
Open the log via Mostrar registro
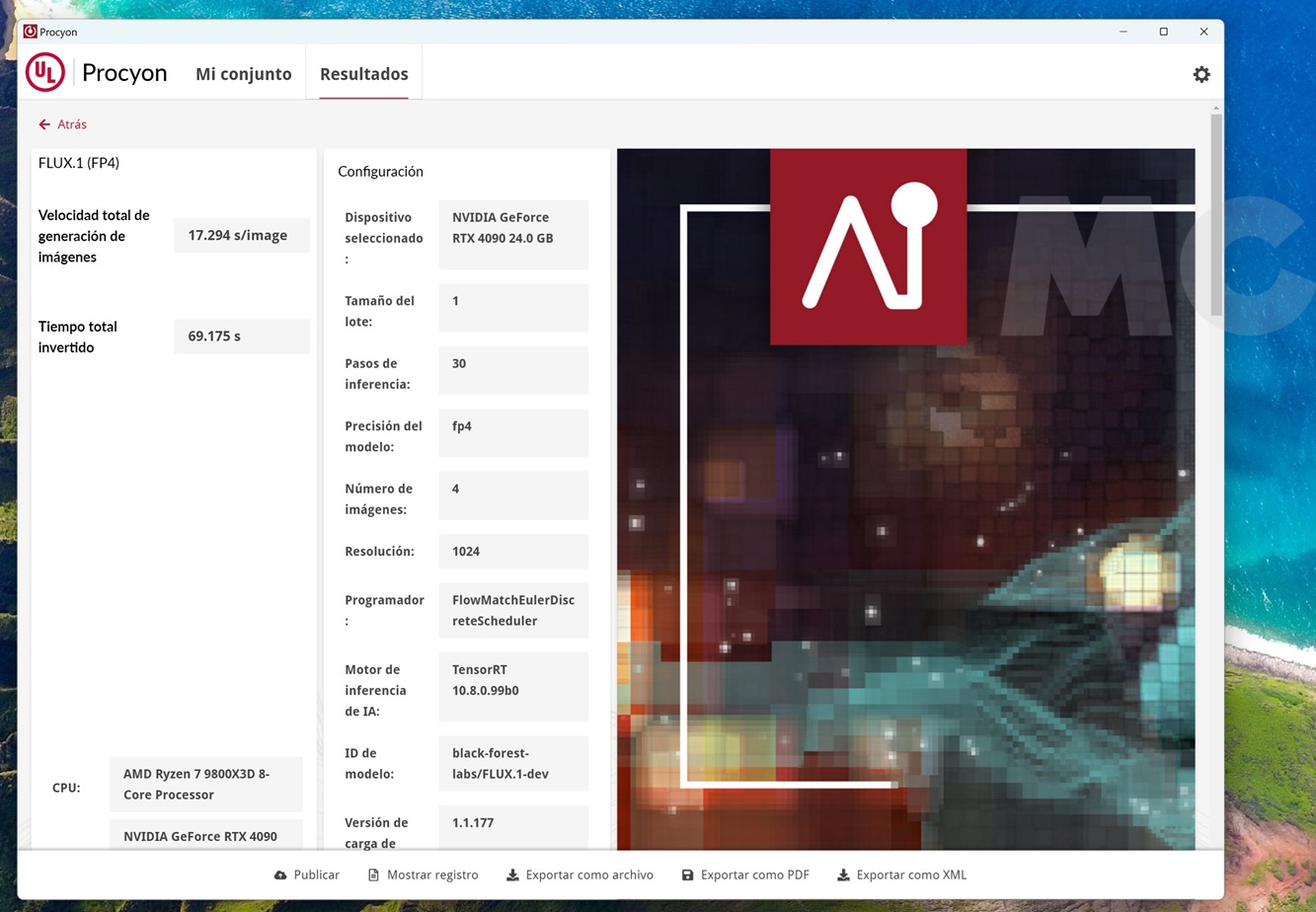pyautogui.click(x=432, y=875)
